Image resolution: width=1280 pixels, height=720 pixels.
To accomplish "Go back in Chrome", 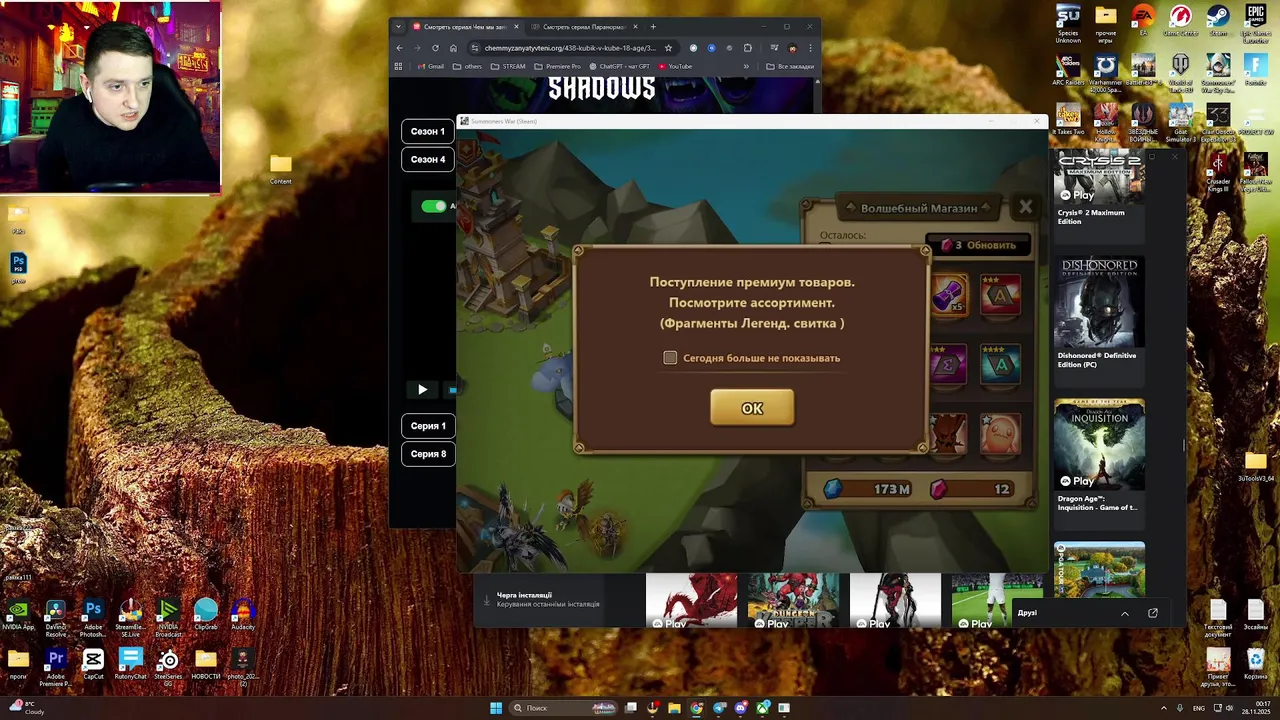I will [x=399, y=48].
